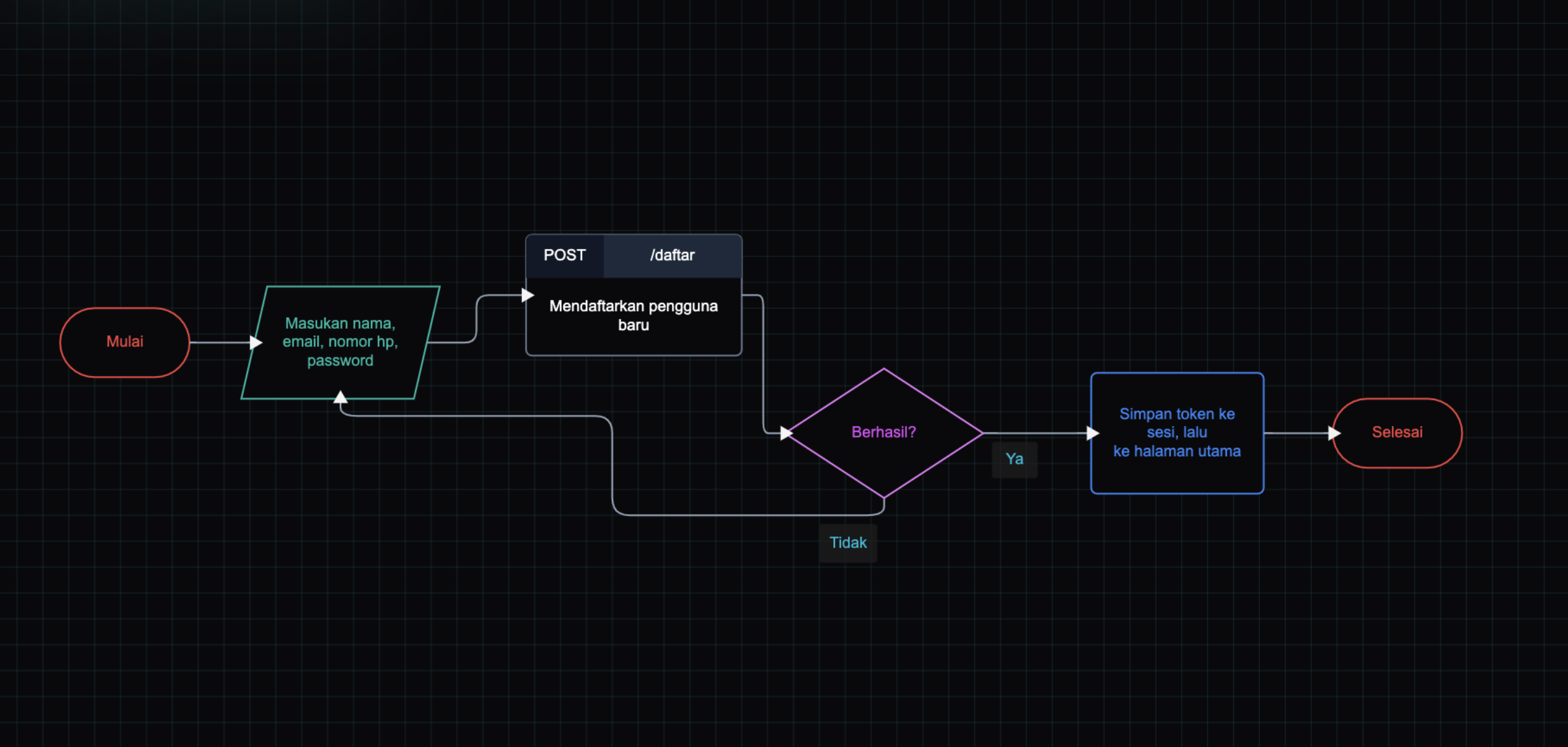The image size is (1568, 747).
Task: Select the purple Berhasil? decision diamond
Action: (x=884, y=432)
